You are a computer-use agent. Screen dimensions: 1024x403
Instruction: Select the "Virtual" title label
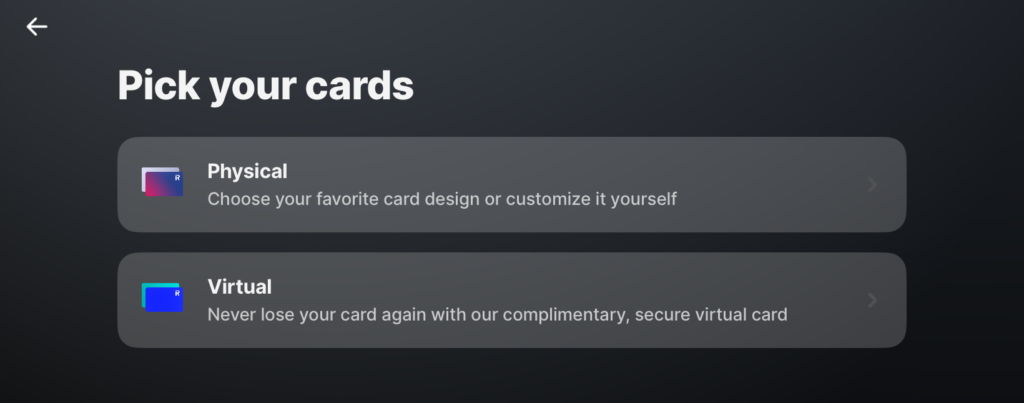tap(239, 286)
